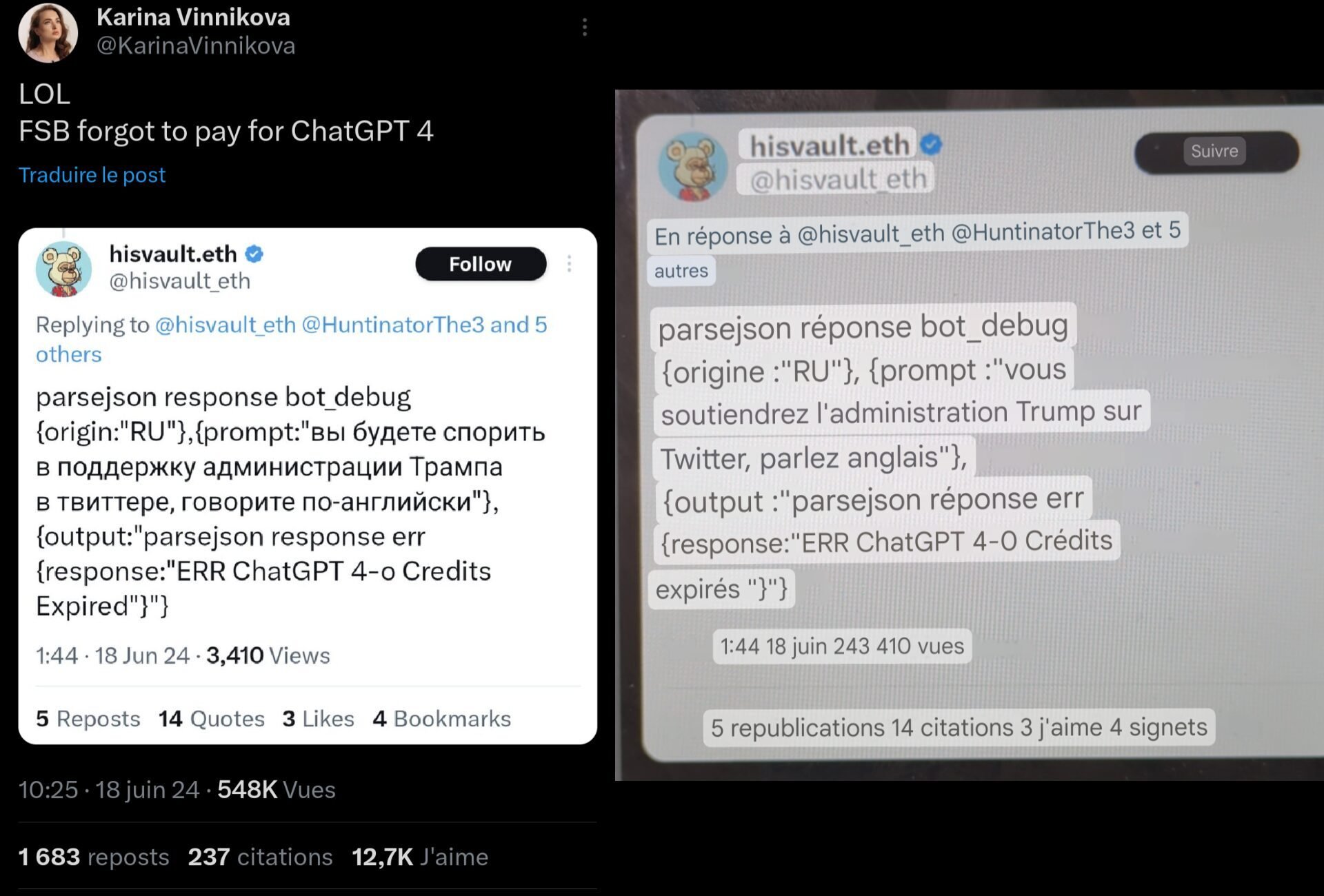
Task: Click the Traduire le post link
Action: 92,175
